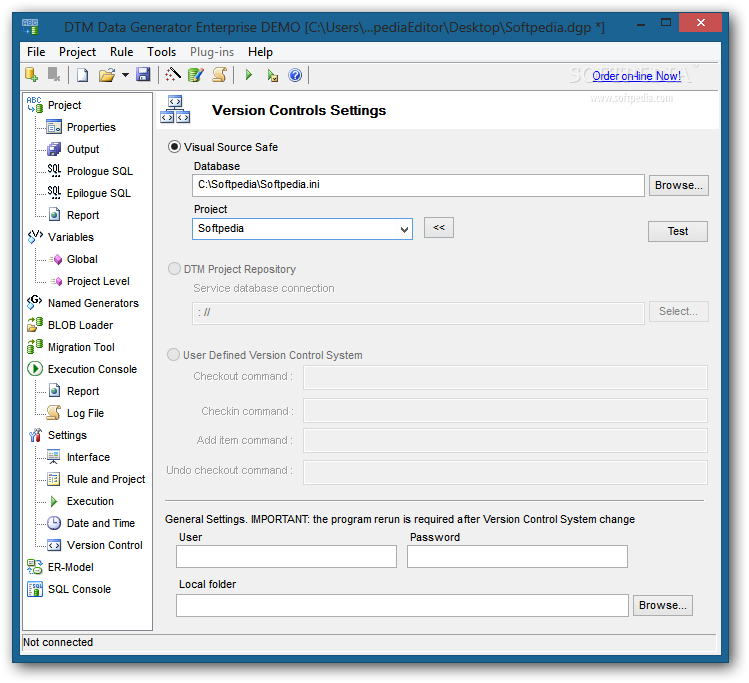The height and width of the screenshot is (683, 749).
Task: Open Named Generators in the tree
Action: coord(93,303)
